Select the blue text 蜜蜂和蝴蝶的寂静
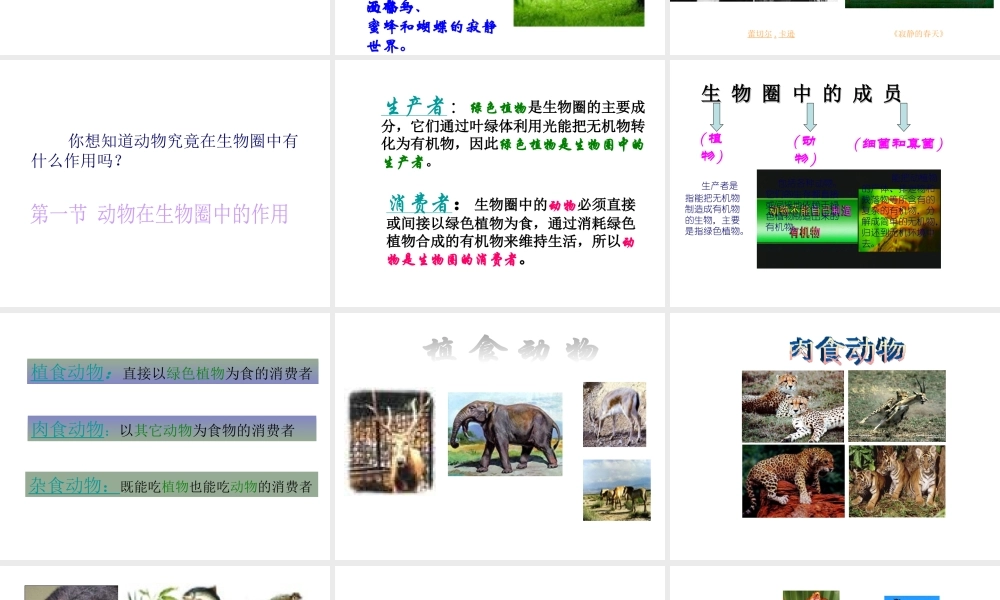1000x600 pixels. 432,26
